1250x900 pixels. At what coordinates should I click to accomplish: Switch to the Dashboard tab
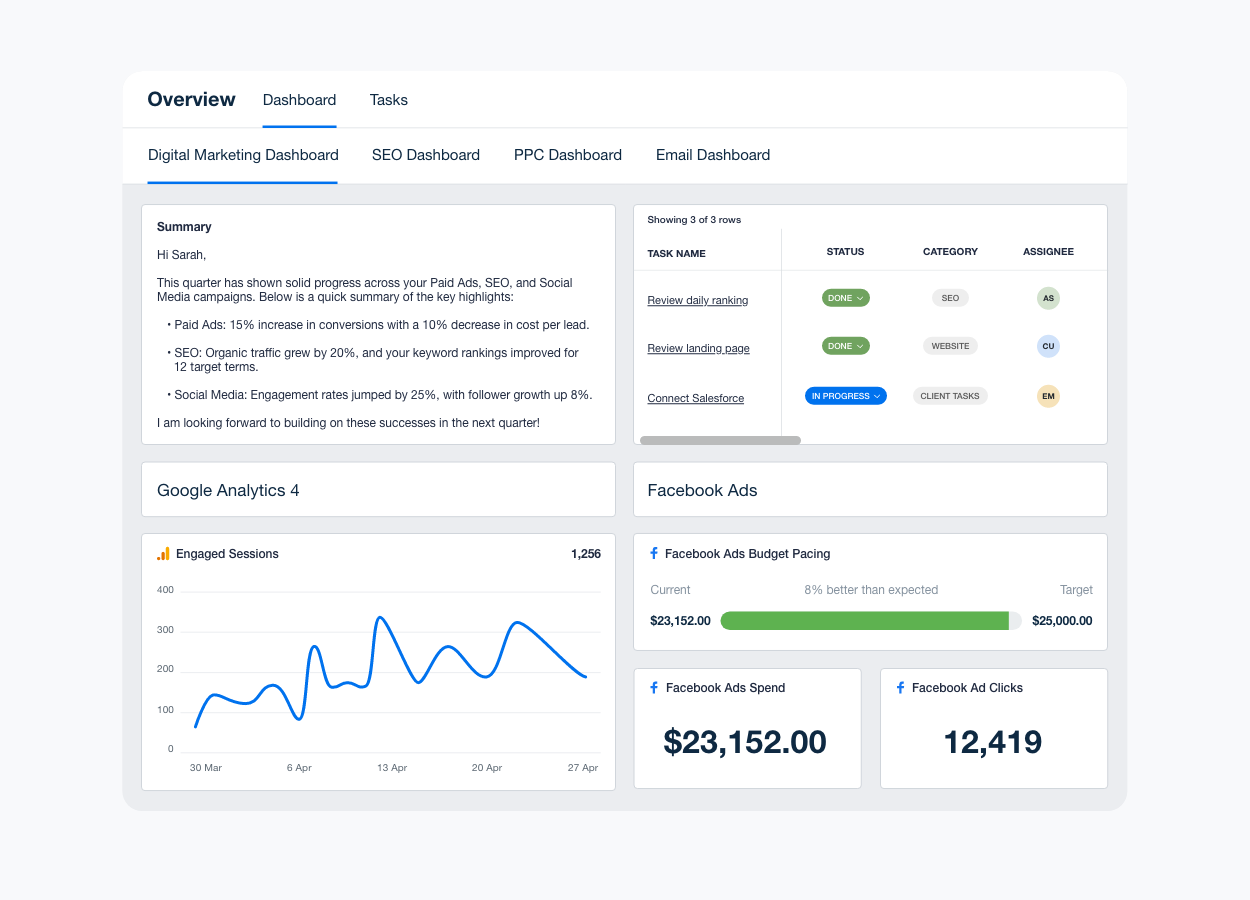pos(299,100)
